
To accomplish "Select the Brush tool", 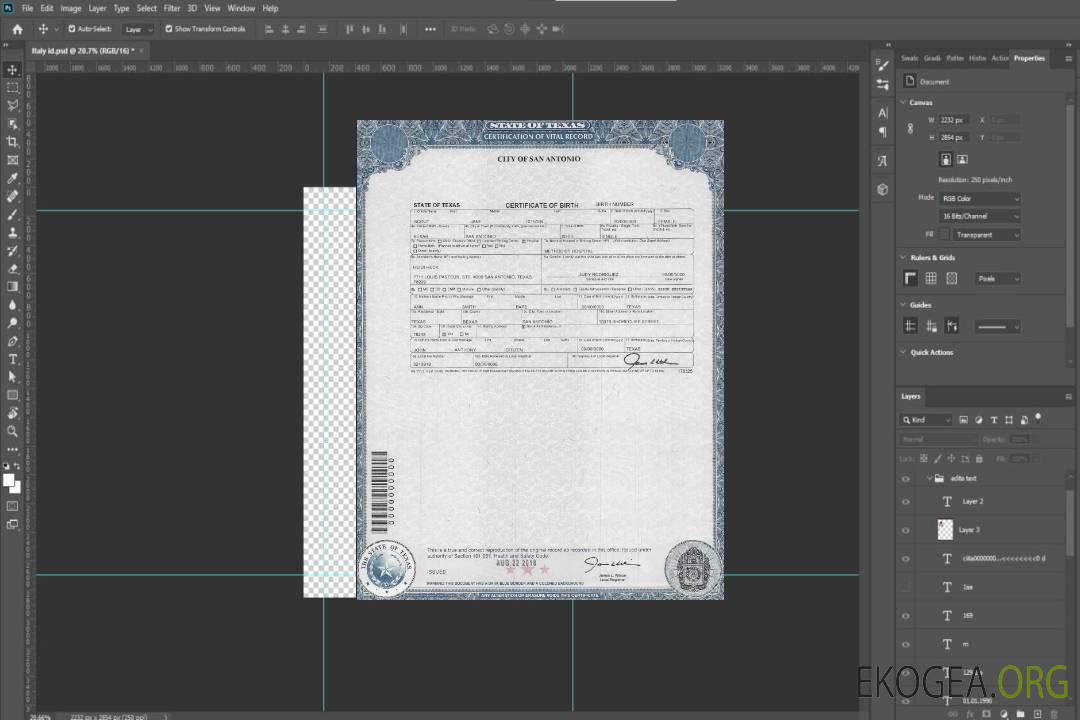I will (12, 214).
